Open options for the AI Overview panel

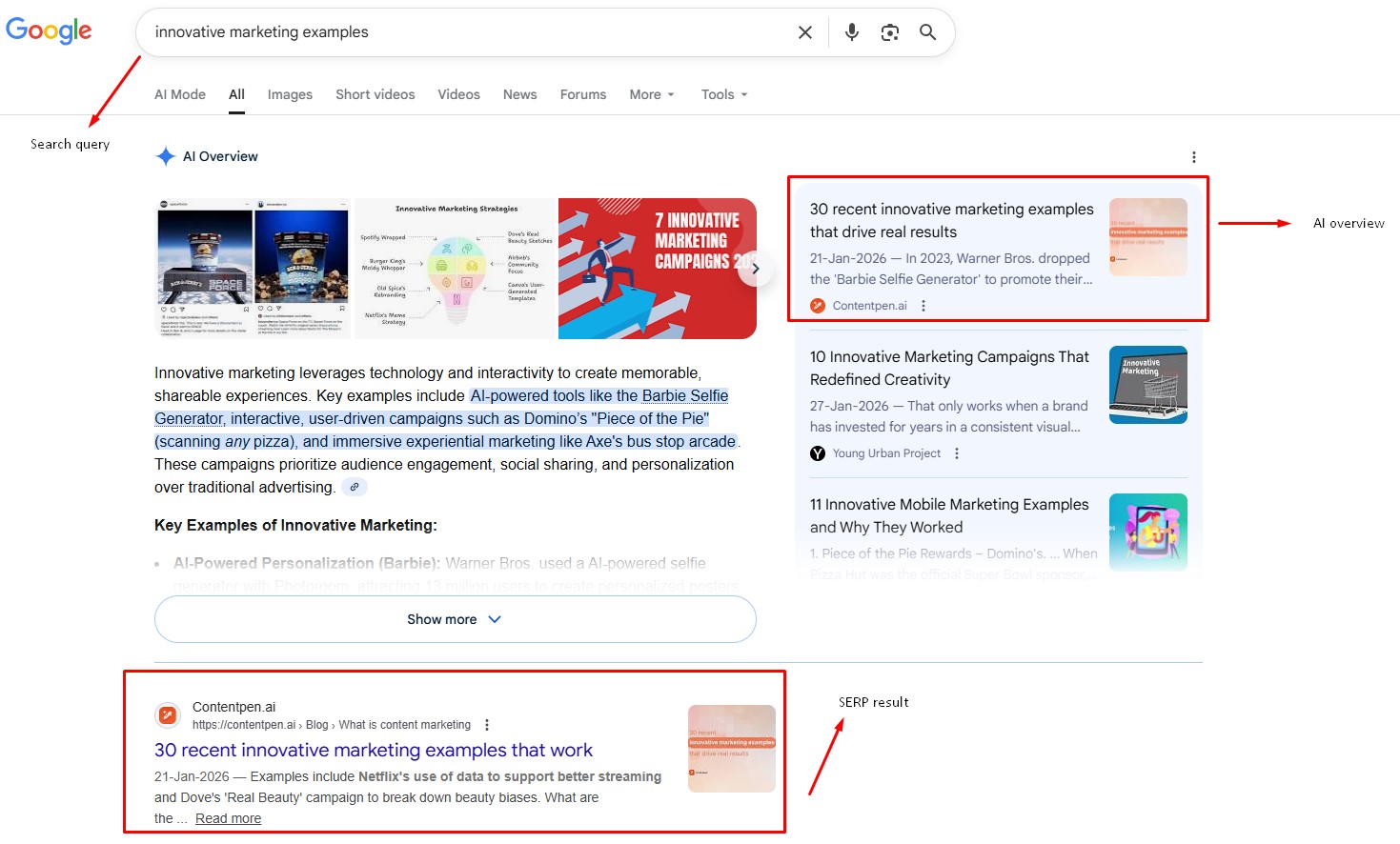[1194, 156]
